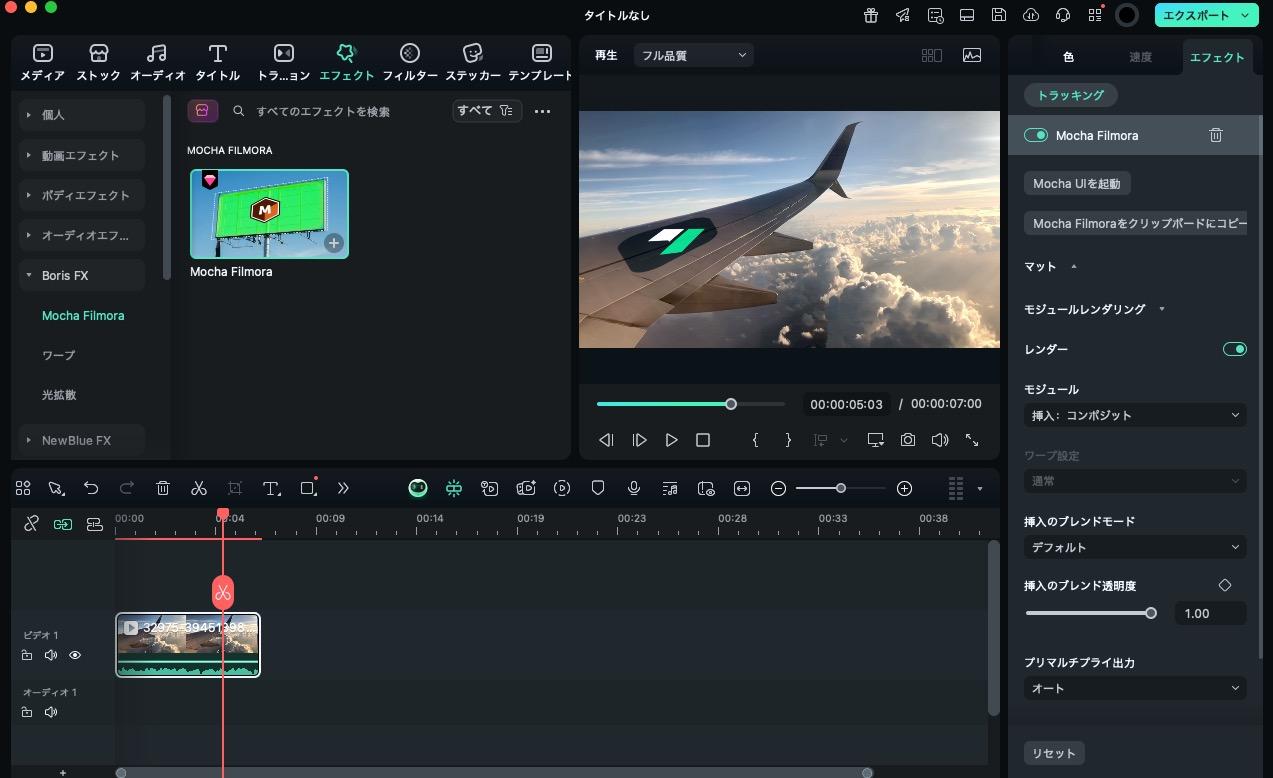Expand the NewBlue FX category
The height and width of the screenshot is (778, 1273).
(82, 440)
